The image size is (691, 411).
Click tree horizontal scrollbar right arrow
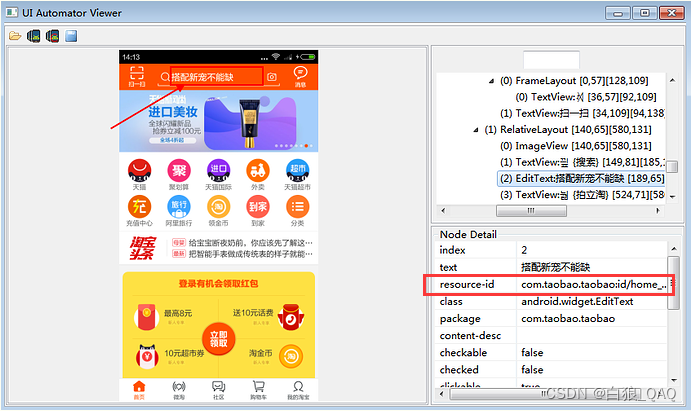658,211
